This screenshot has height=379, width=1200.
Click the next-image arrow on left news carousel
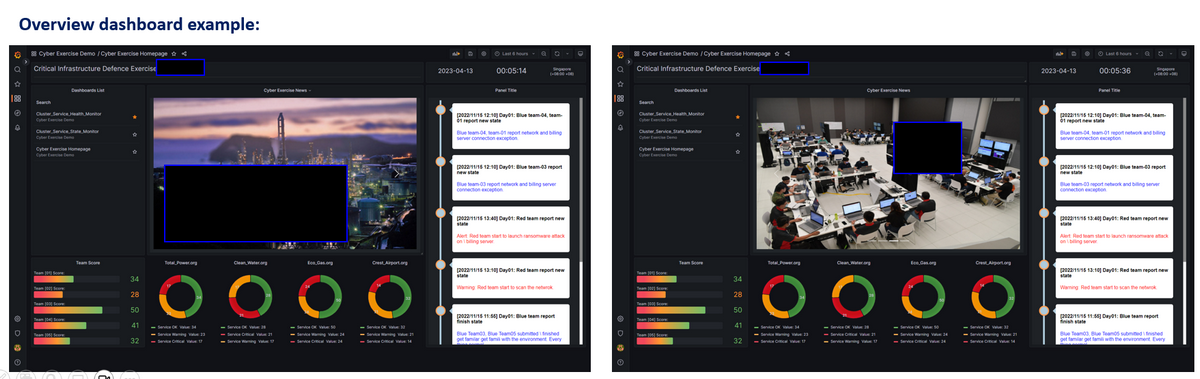397,173
